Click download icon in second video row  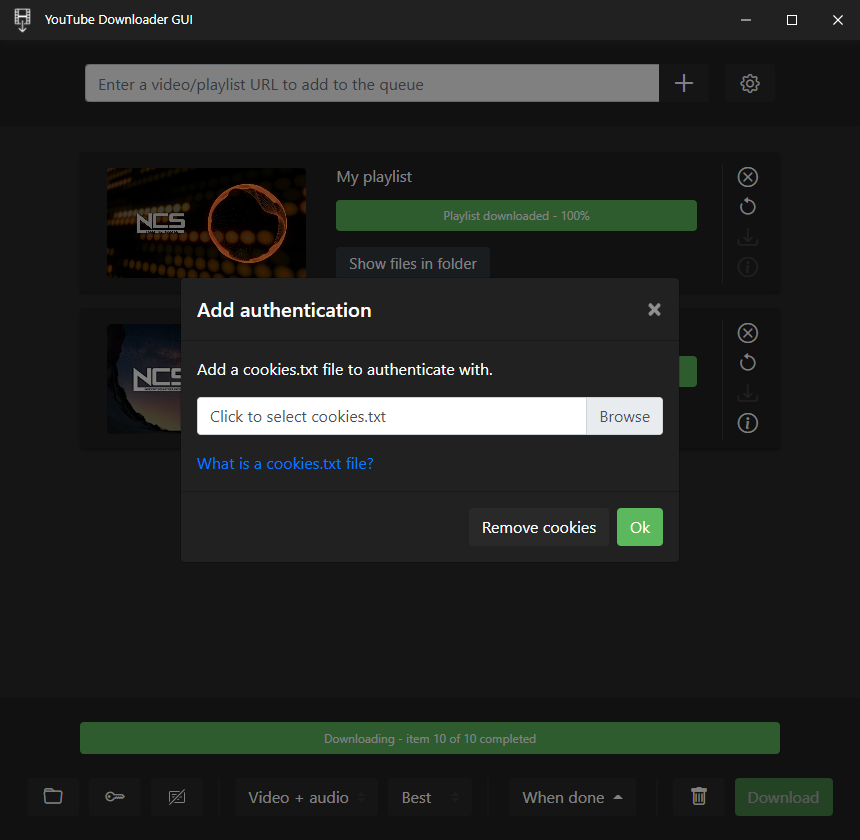tap(748, 393)
